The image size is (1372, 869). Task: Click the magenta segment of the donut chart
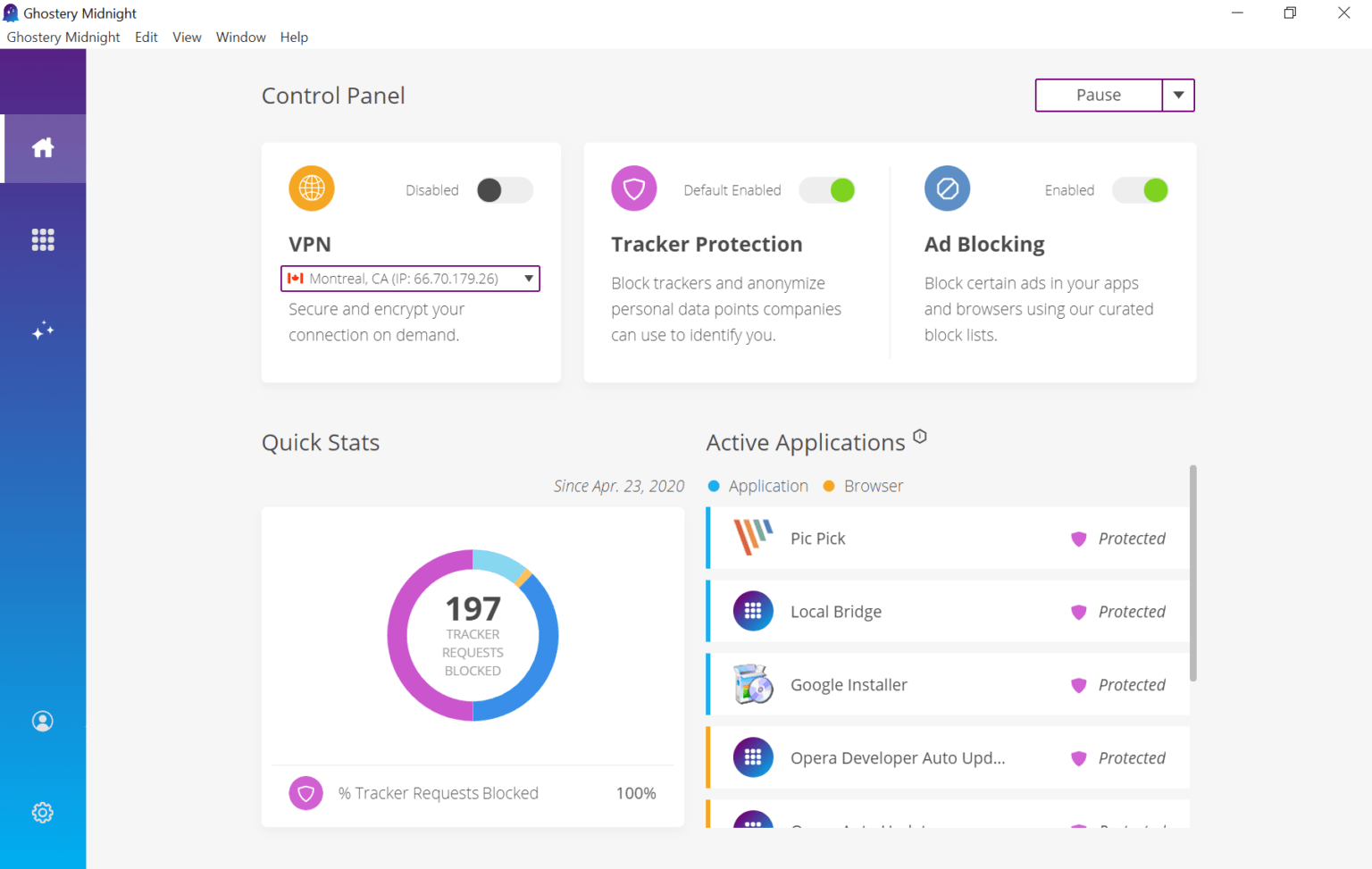[398, 635]
